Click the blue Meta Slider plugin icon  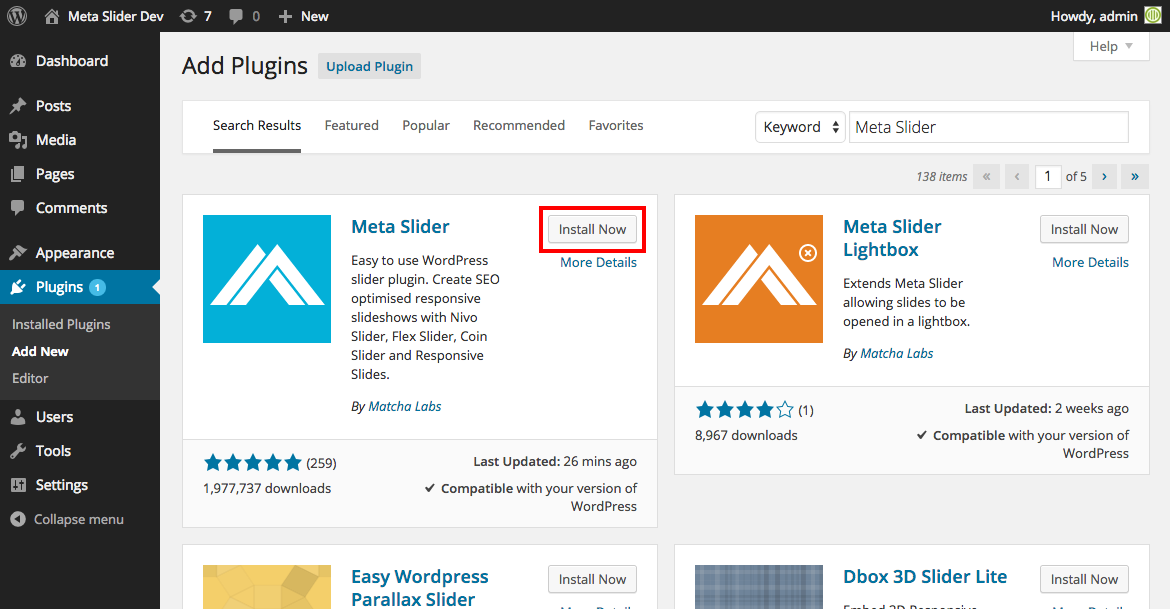click(266, 279)
